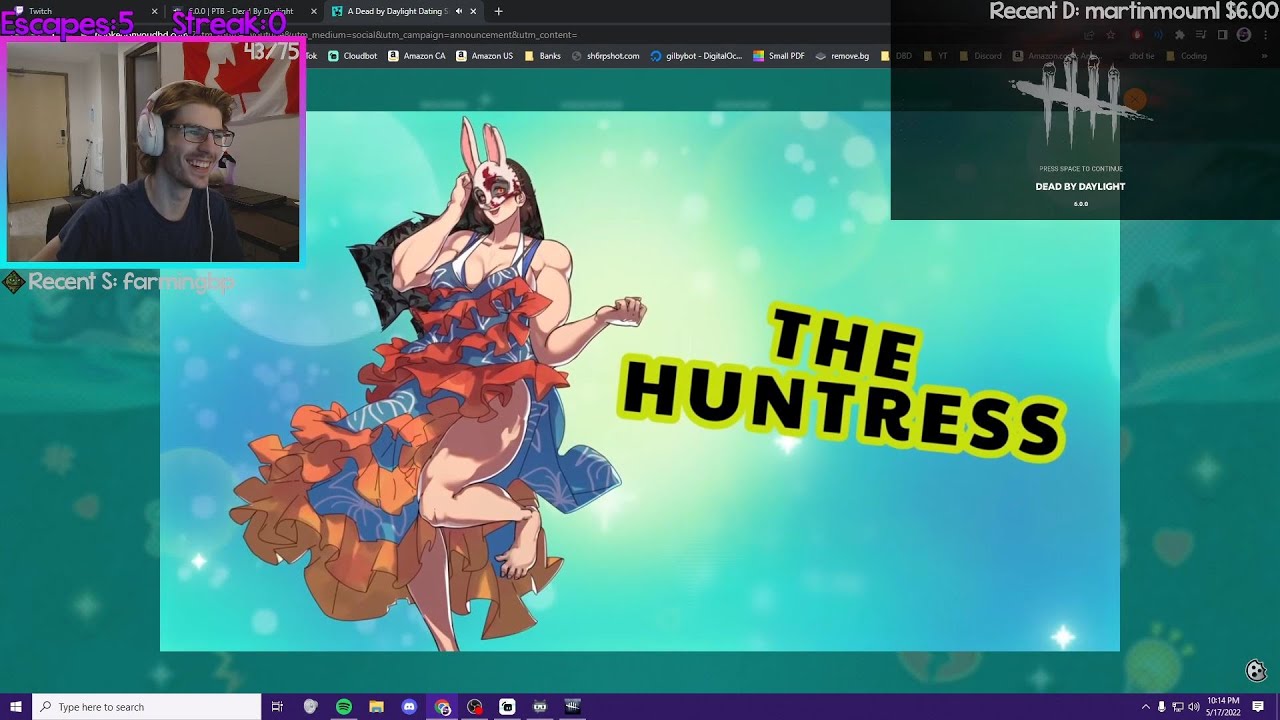Open OBS Studio from the taskbar
Image resolution: width=1280 pixels, height=720 pixels.
(474, 707)
